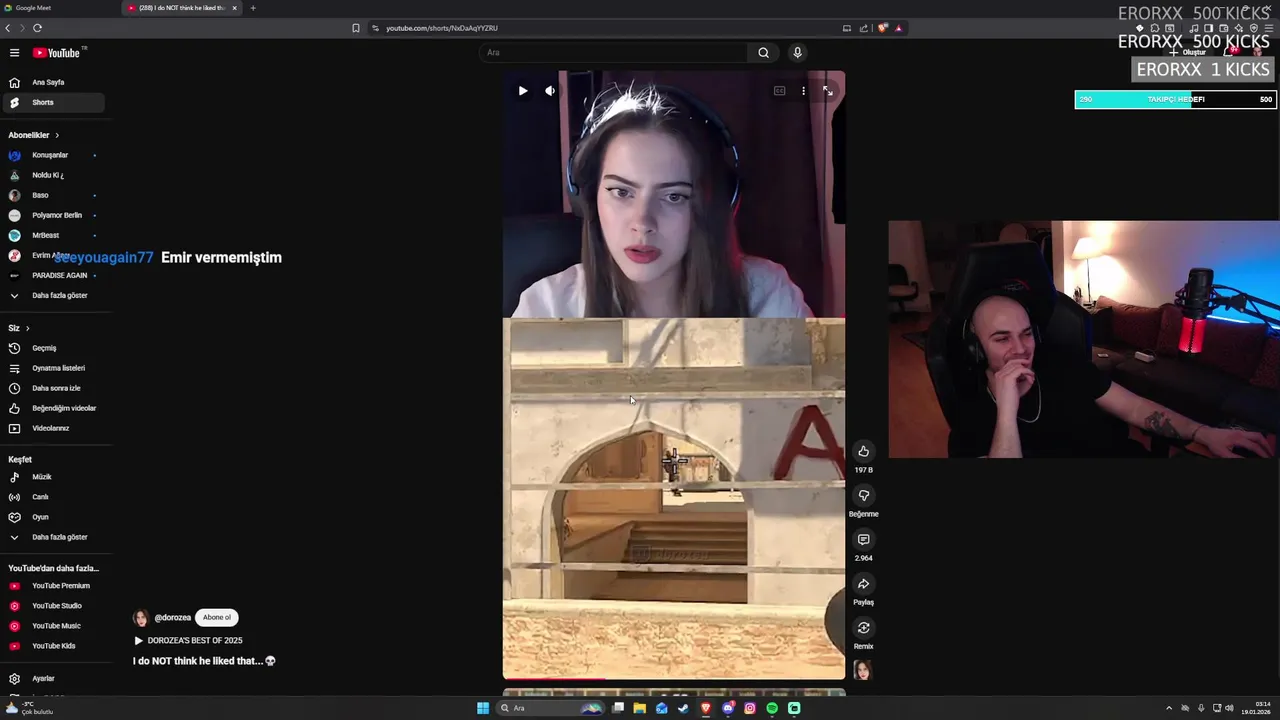Open a new browser tab
1280x720 pixels.
[253, 8]
